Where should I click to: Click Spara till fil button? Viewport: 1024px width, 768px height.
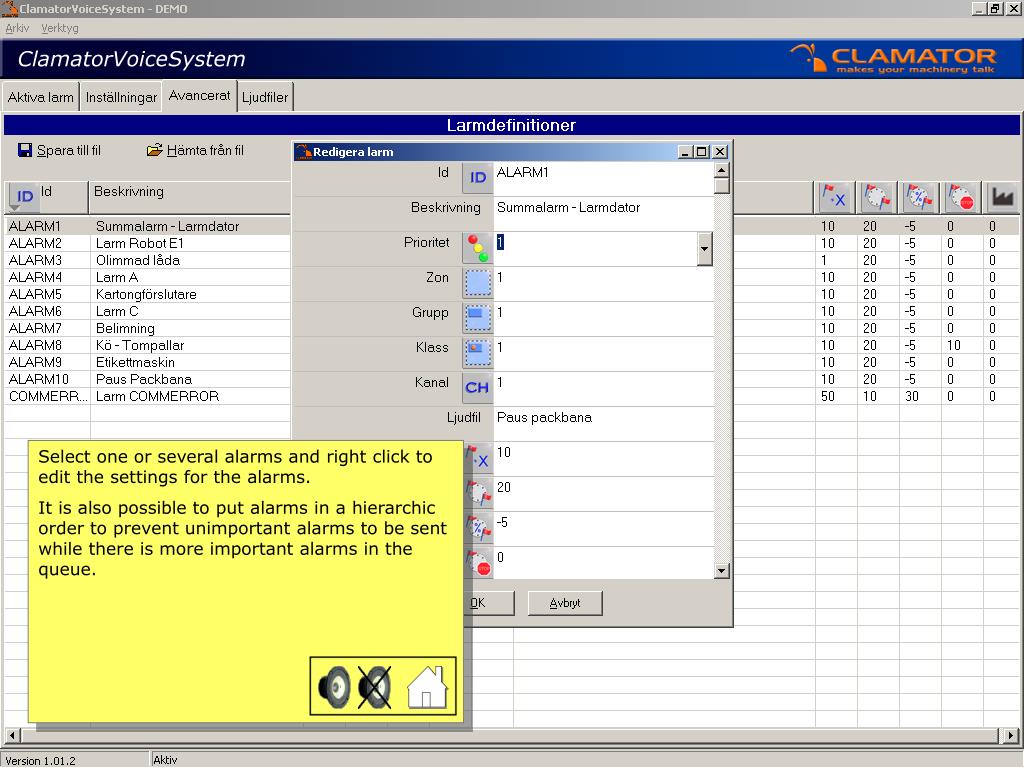pos(59,151)
